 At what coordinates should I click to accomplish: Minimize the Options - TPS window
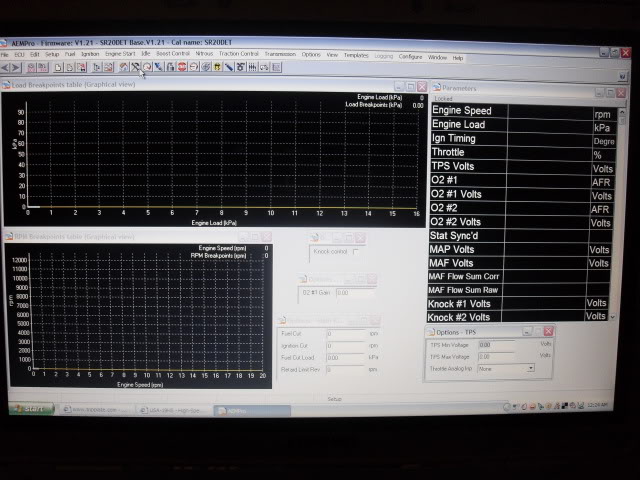click(x=526, y=331)
